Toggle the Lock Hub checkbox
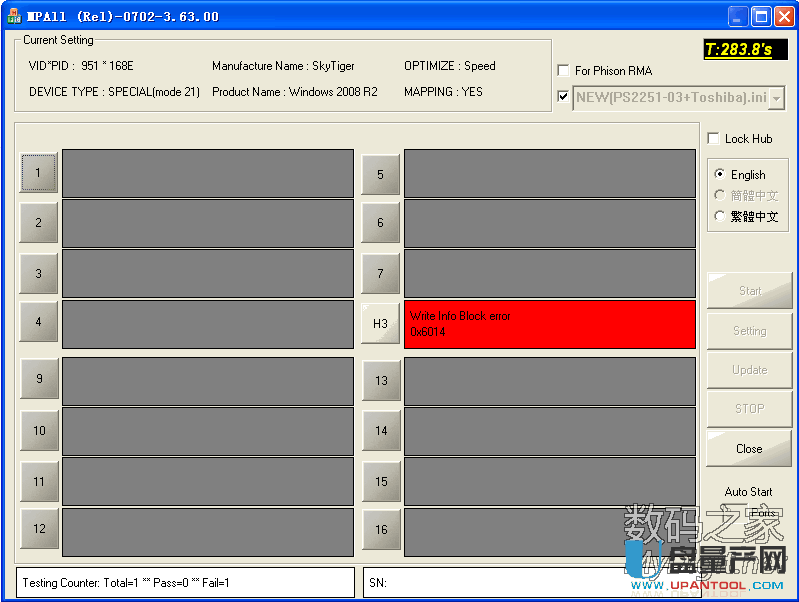Screen dimensions: 799x602 [714, 139]
